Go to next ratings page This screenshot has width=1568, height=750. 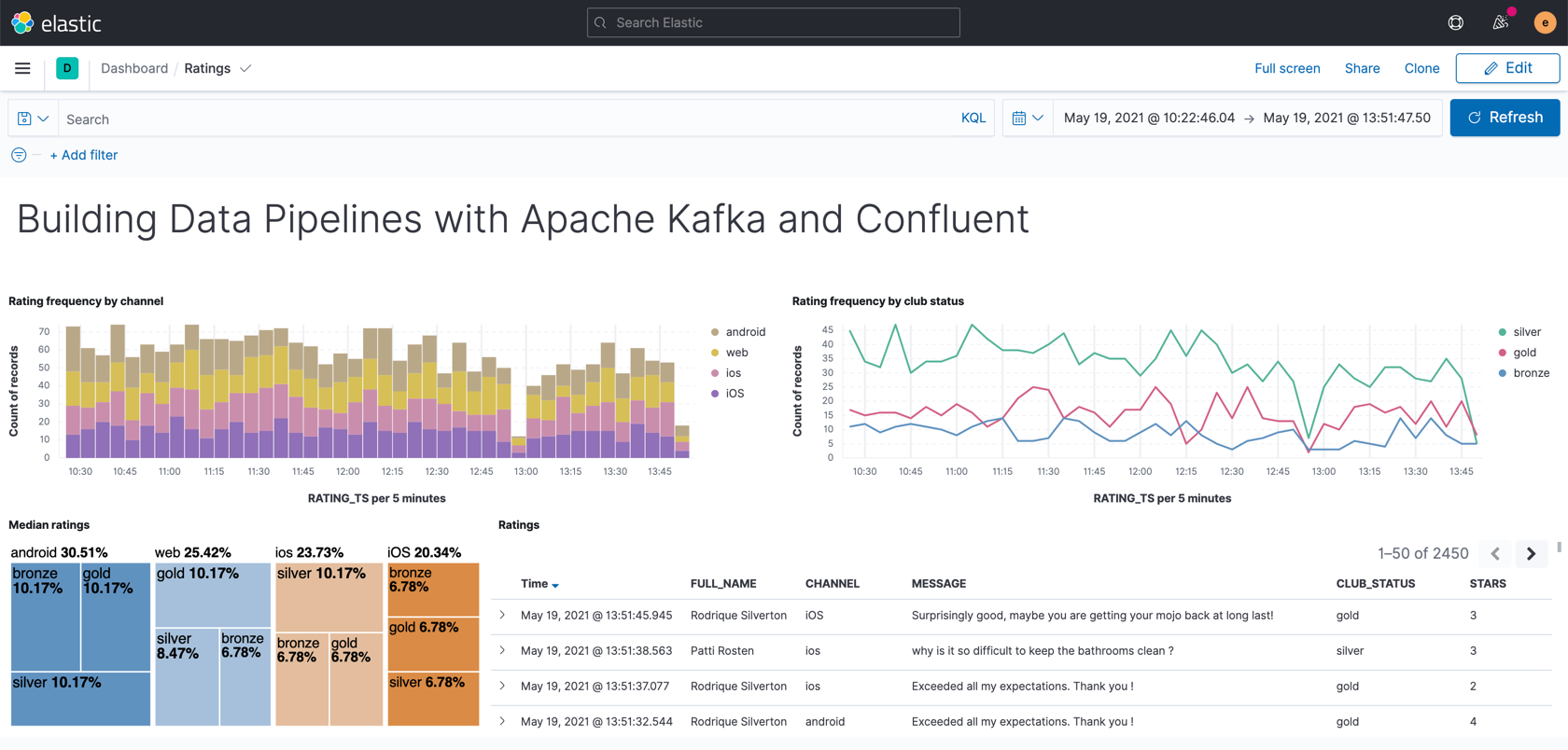tap(1531, 553)
